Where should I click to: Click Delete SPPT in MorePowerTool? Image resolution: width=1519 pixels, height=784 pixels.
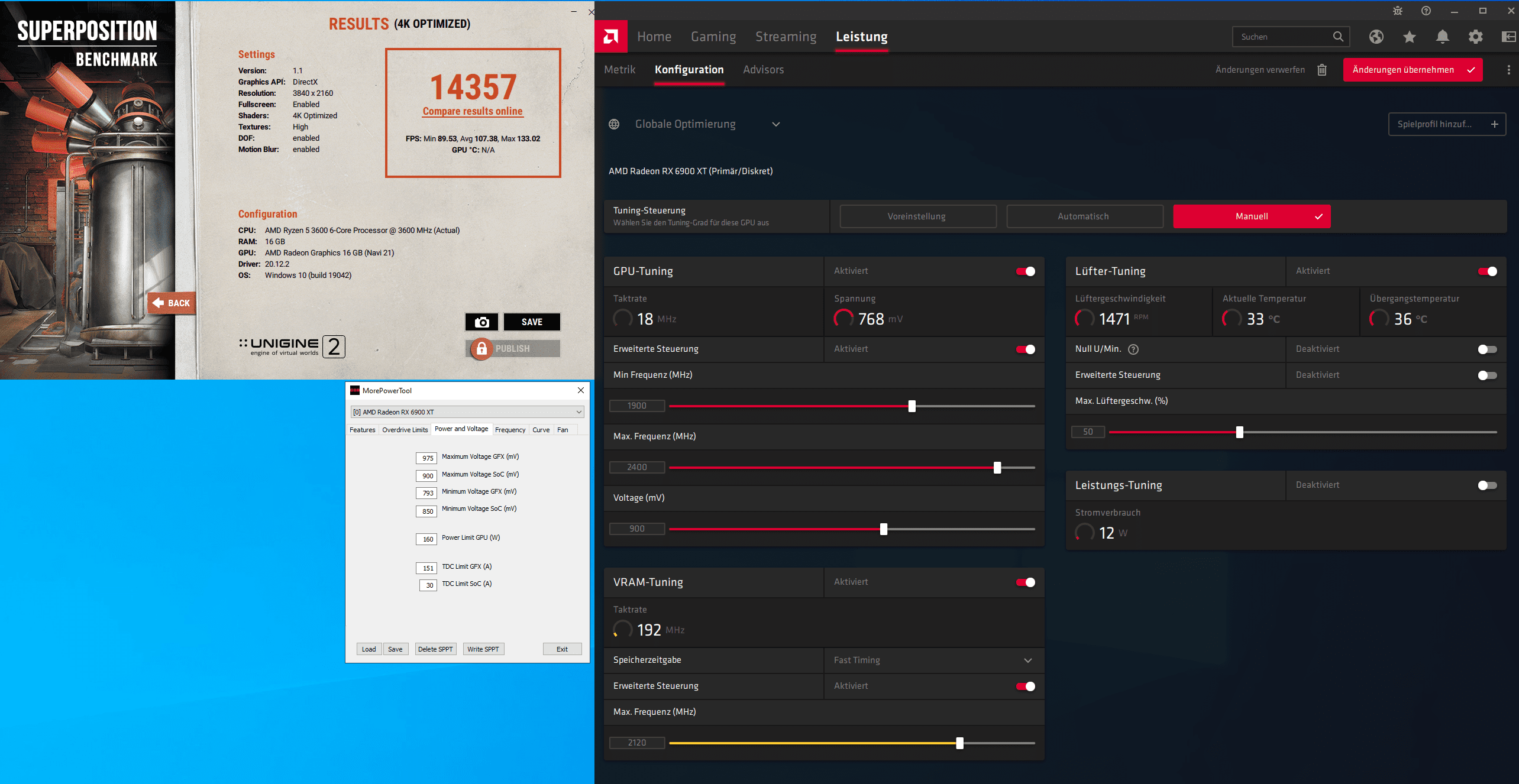point(435,649)
